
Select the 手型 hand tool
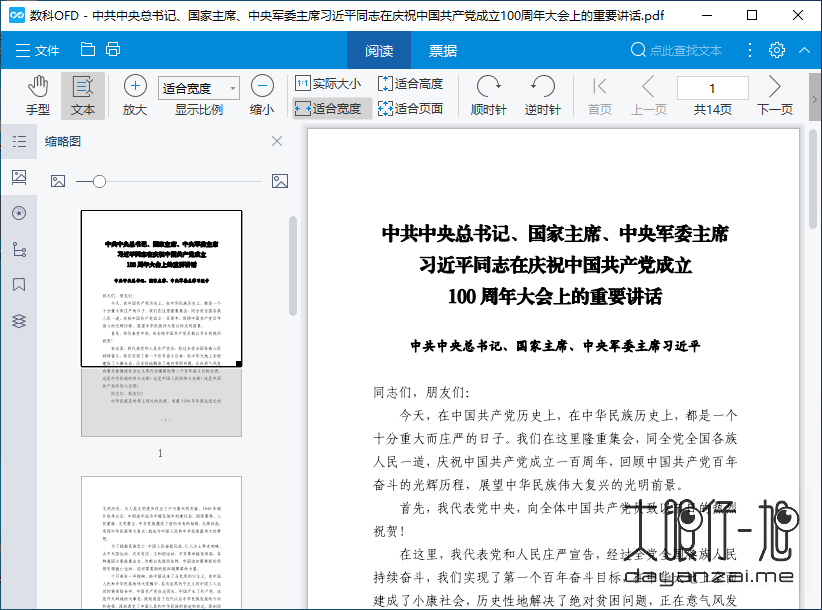tap(38, 95)
